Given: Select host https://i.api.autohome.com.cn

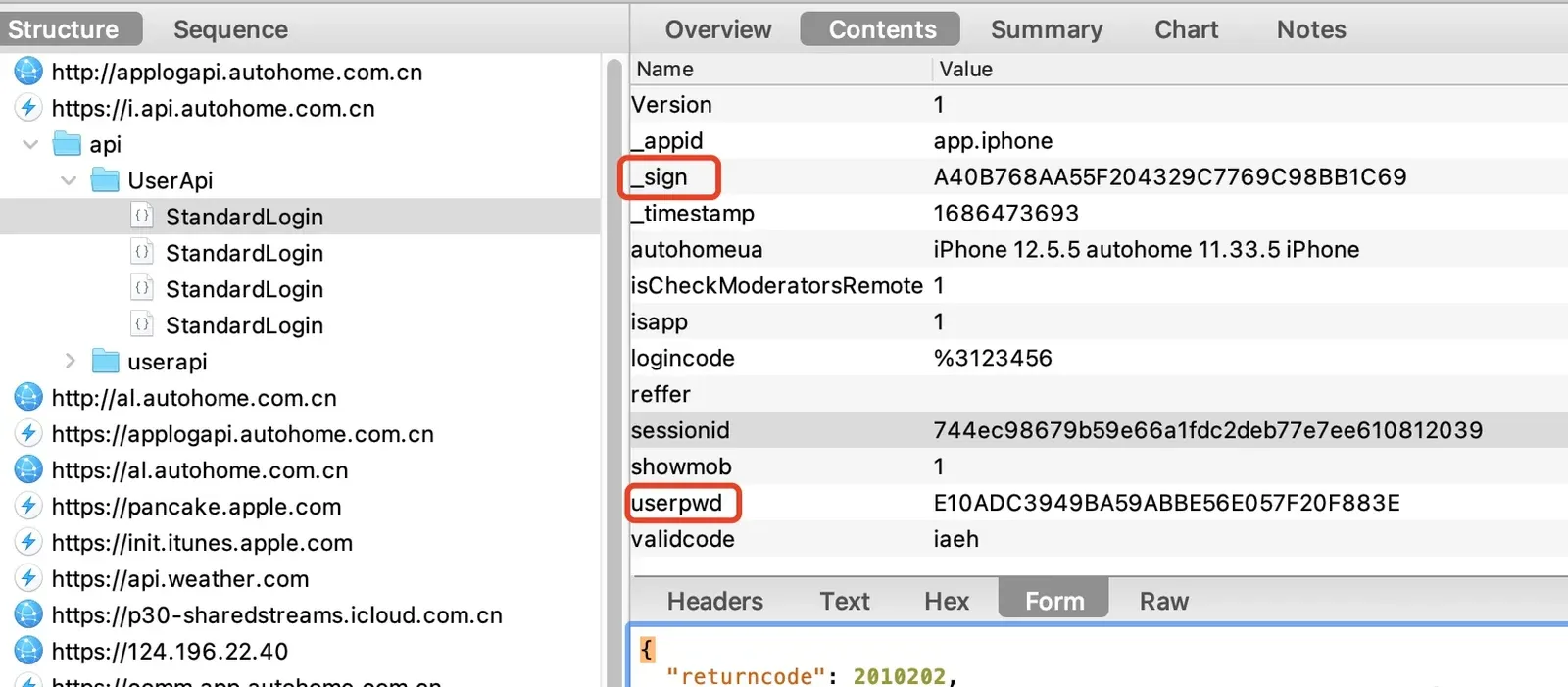Looking at the screenshot, I should [x=213, y=108].
